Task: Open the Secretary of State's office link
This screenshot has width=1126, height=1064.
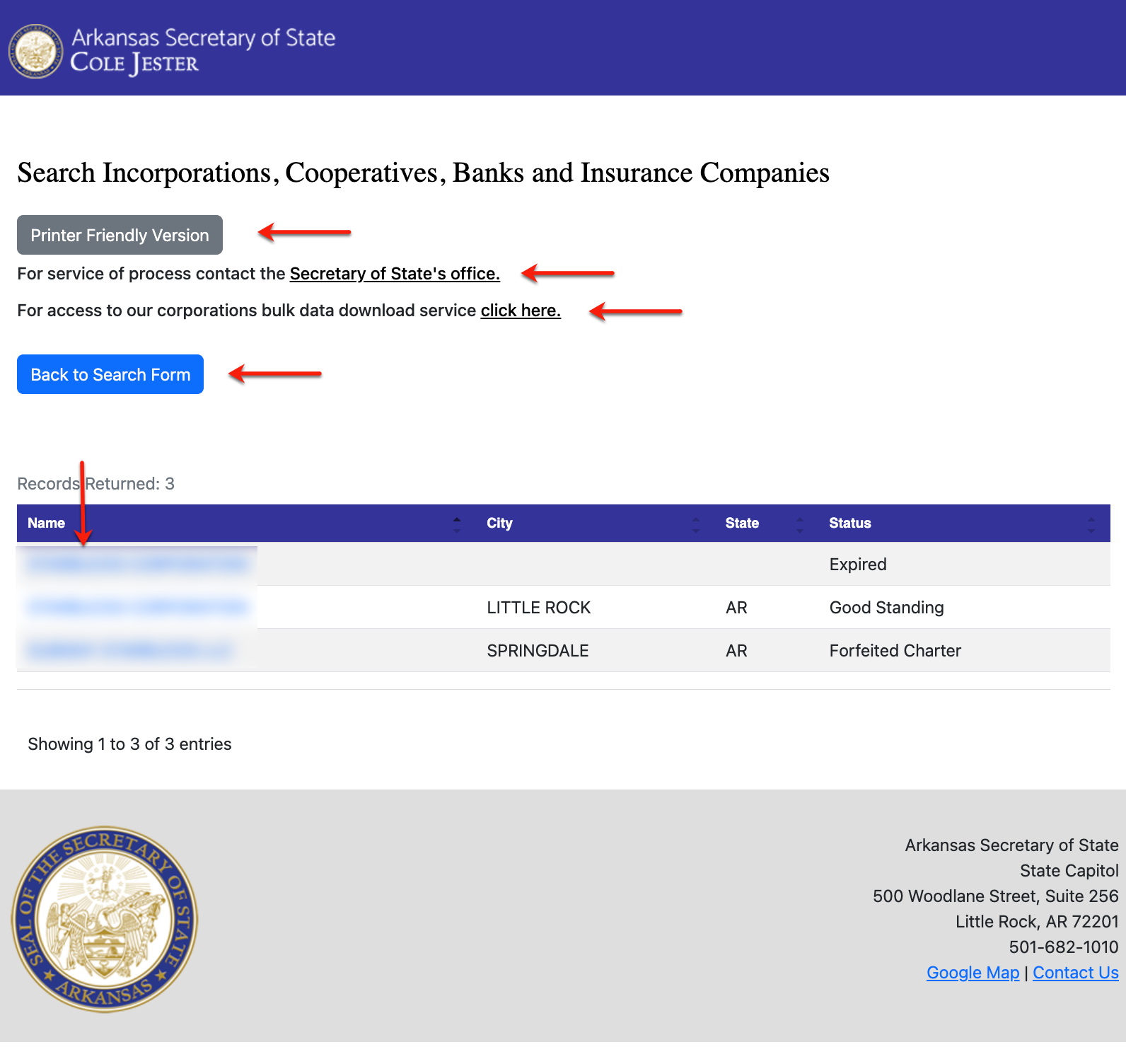Action: point(395,274)
